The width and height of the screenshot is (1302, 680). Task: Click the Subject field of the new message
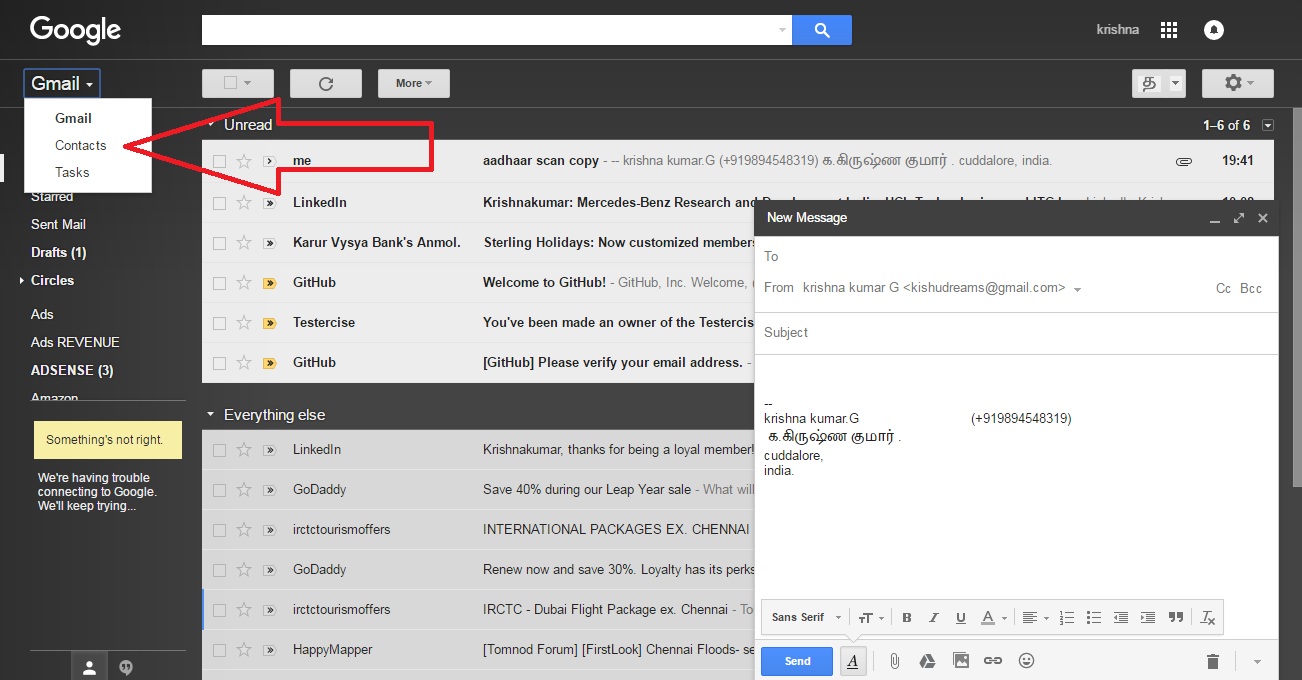click(x=1000, y=332)
